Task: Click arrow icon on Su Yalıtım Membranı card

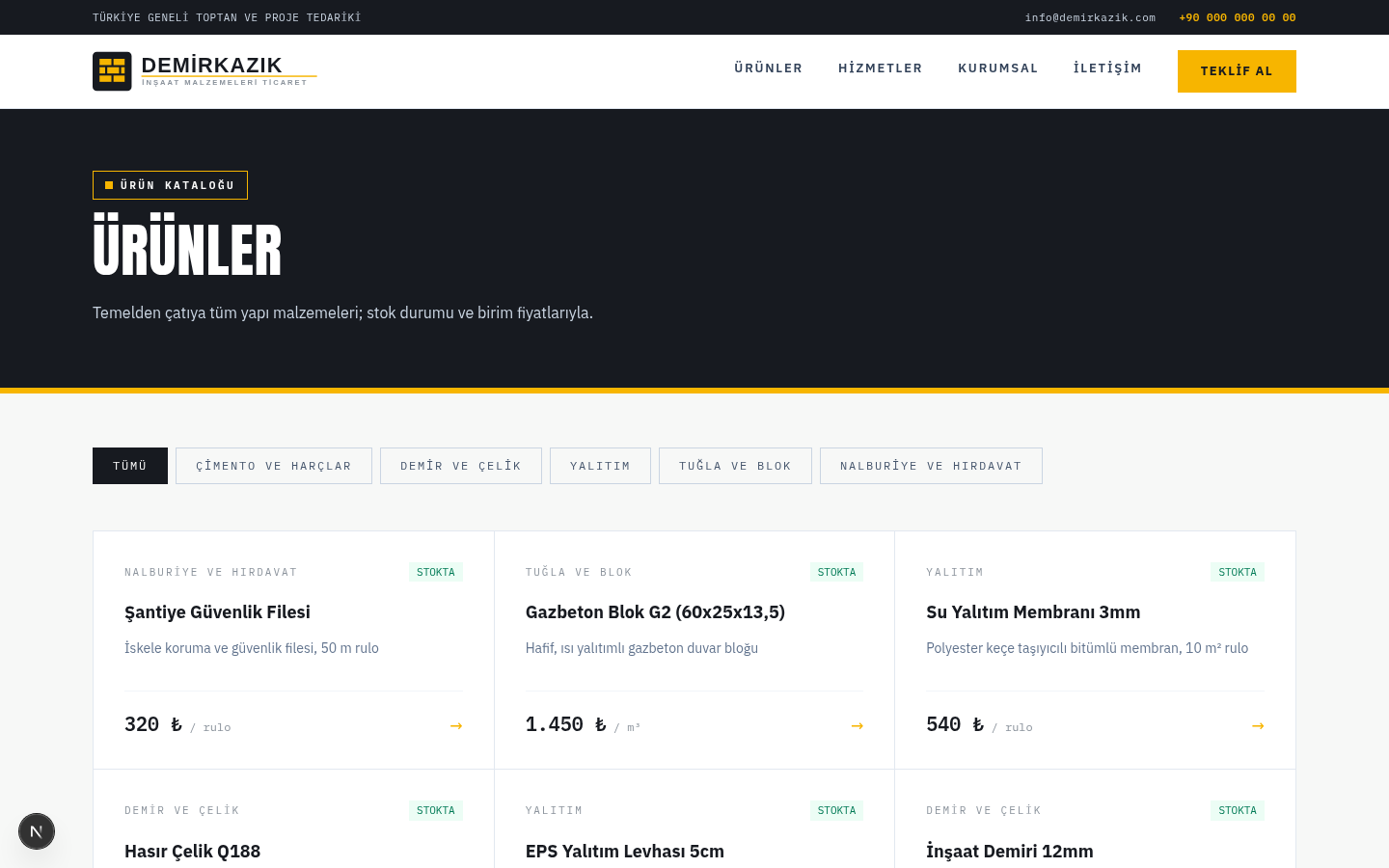Action: coord(1258,725)
